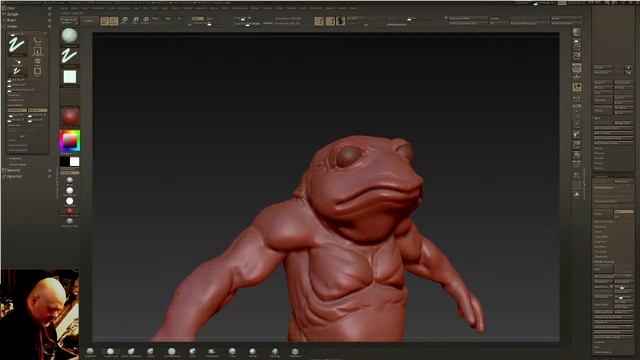Toggle the M material channel button
This screenshot has height=360, width=640.
pyautogui.click(x=179, y=18)
